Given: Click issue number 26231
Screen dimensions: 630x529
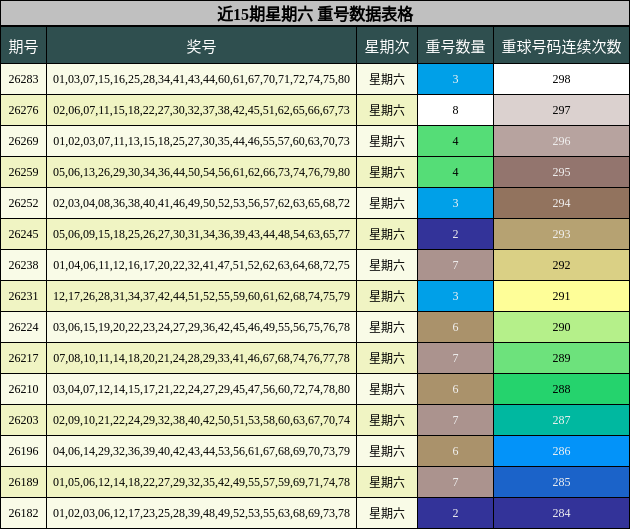Looking at the screenshot, I should [23, 296].
